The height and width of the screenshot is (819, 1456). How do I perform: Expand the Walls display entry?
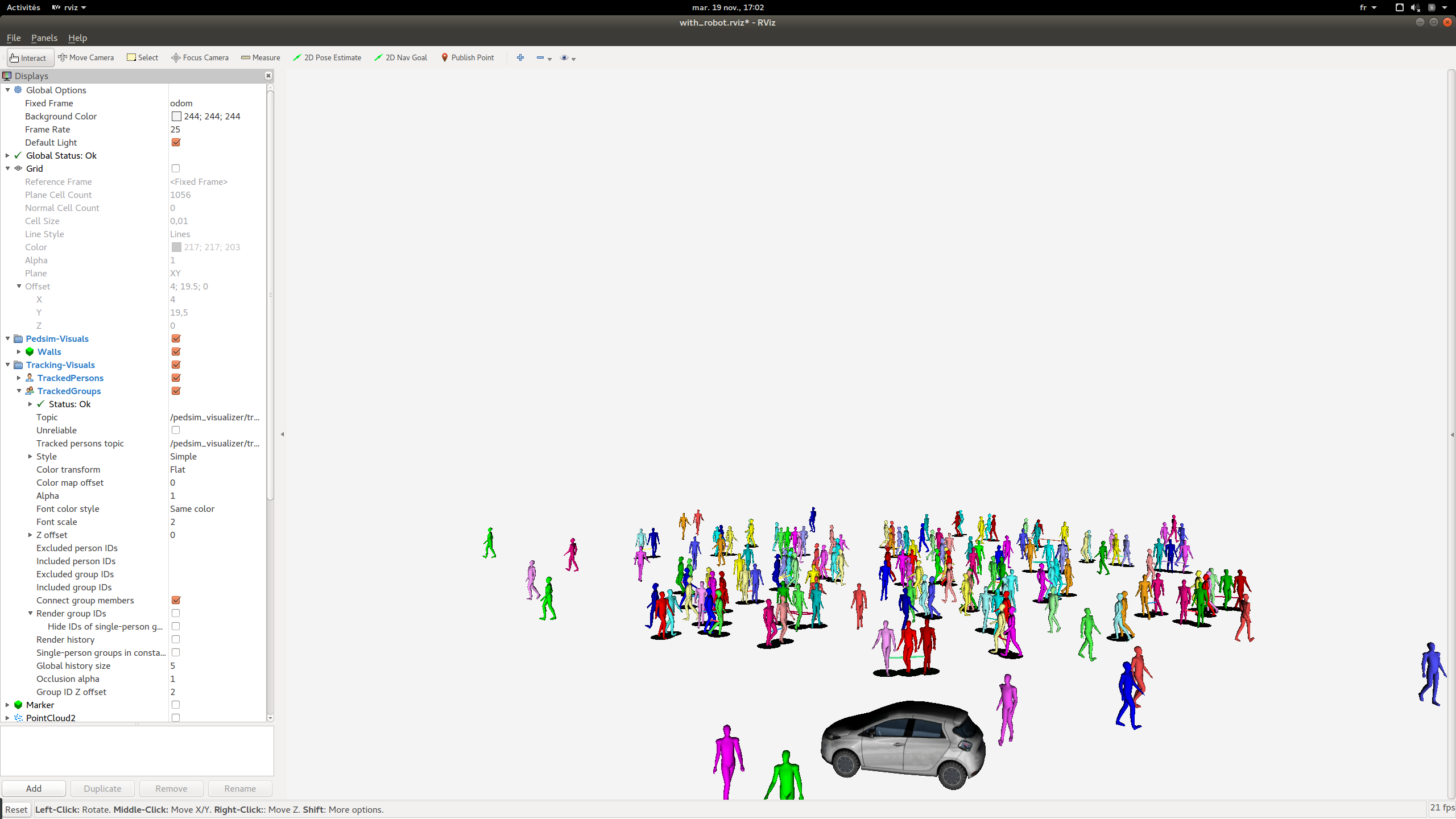pos(19,351)
